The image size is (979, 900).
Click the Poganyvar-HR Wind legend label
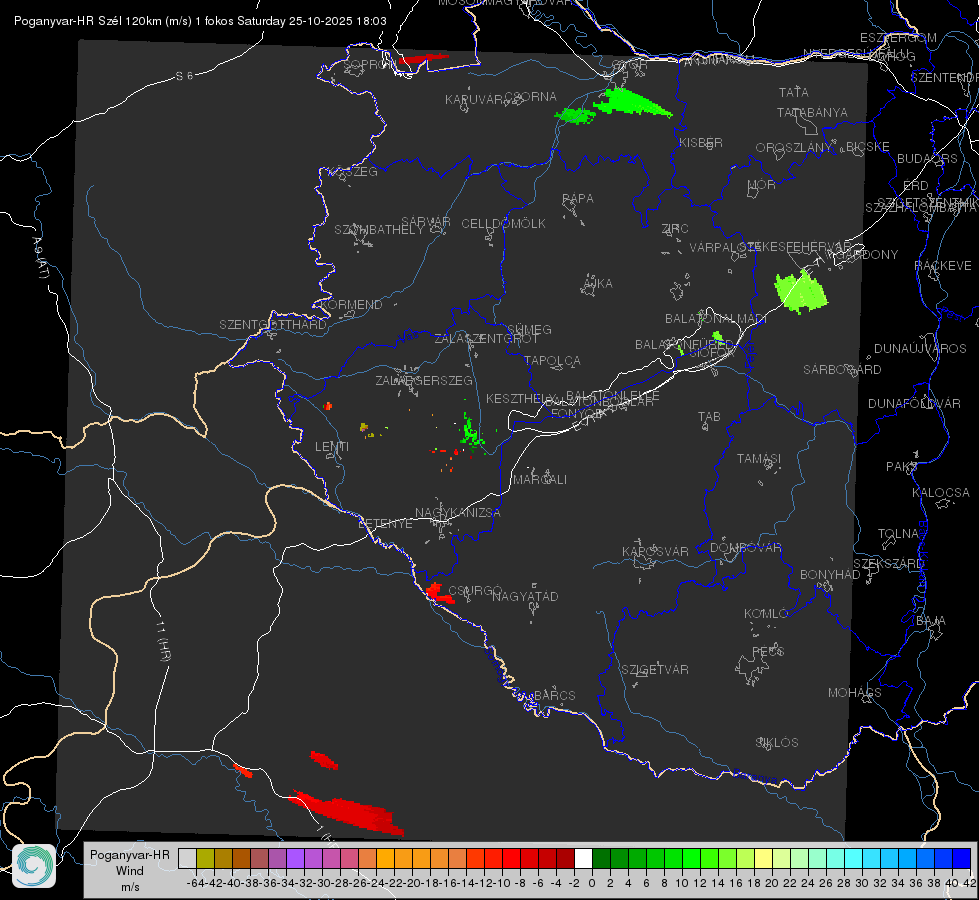point(130,871)
